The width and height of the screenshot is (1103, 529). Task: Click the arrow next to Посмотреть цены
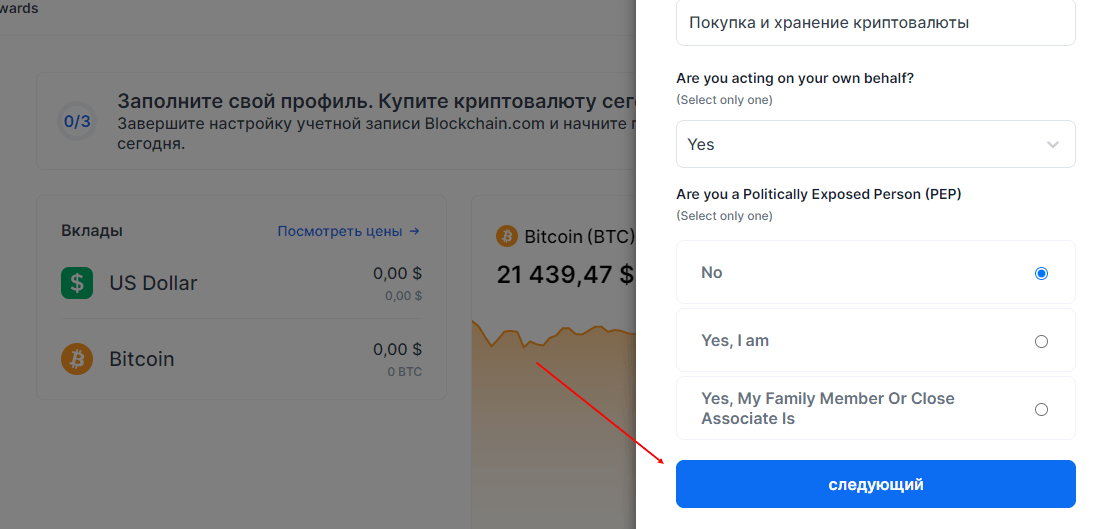(414, 231)
